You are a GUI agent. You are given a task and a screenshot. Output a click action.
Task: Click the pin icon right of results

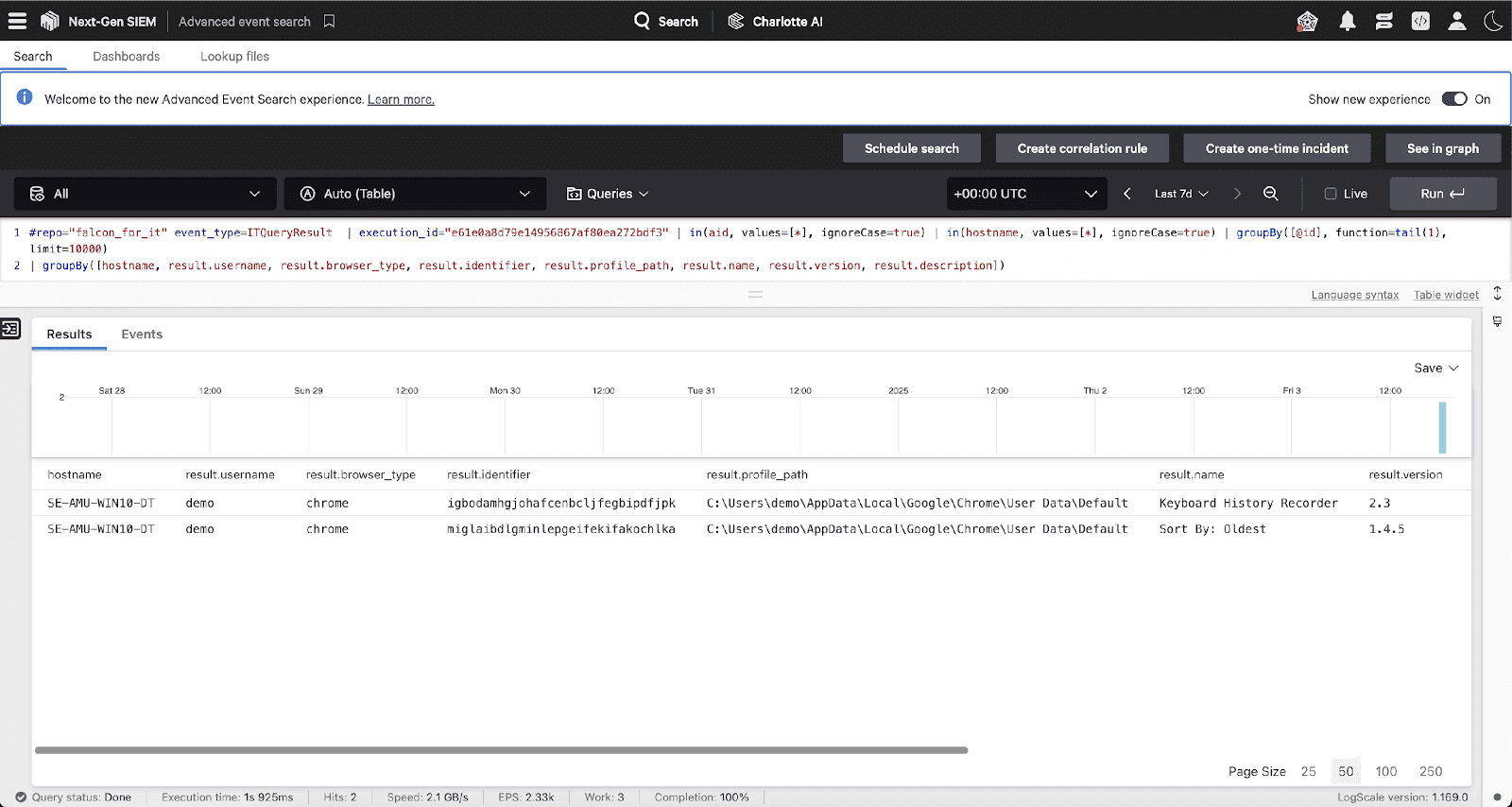[1497, 321]
